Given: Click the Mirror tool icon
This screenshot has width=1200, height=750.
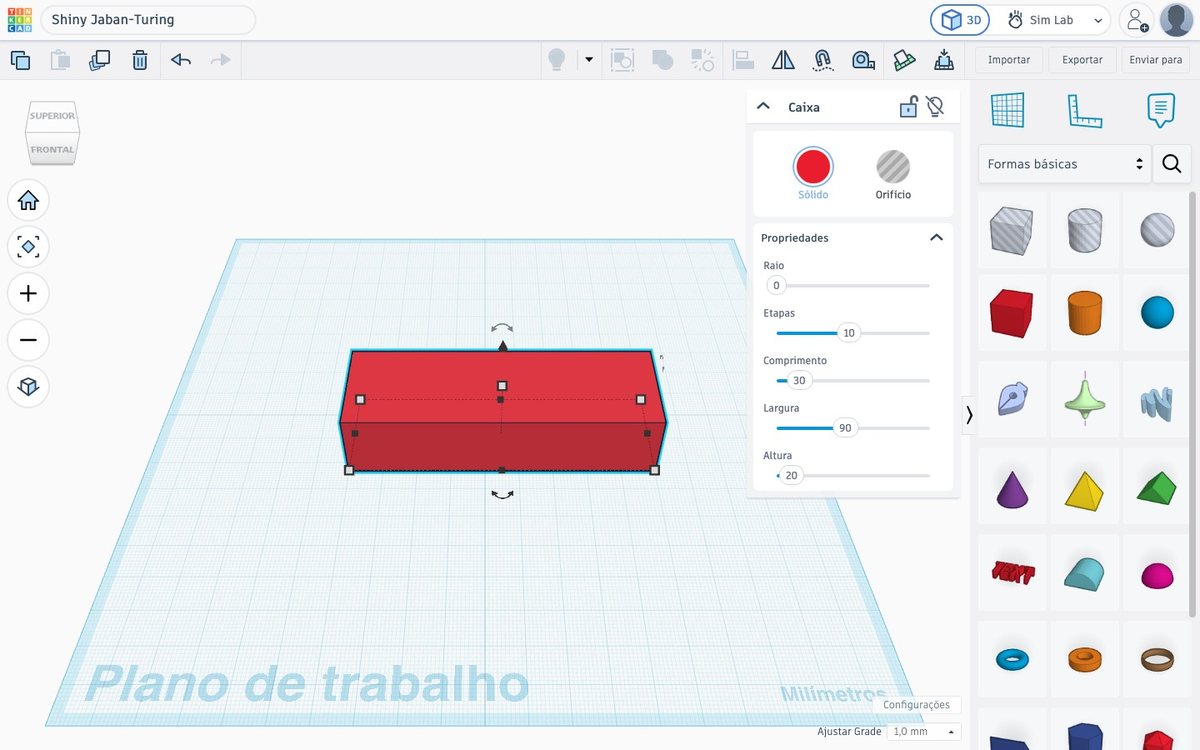Looking at the screenshot, I should 783,60.
